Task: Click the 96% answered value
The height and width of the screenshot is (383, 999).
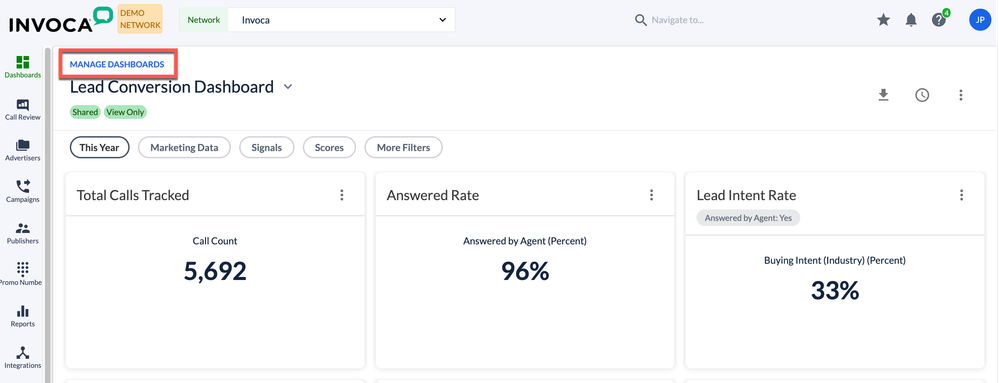Action: click(525, 271)
